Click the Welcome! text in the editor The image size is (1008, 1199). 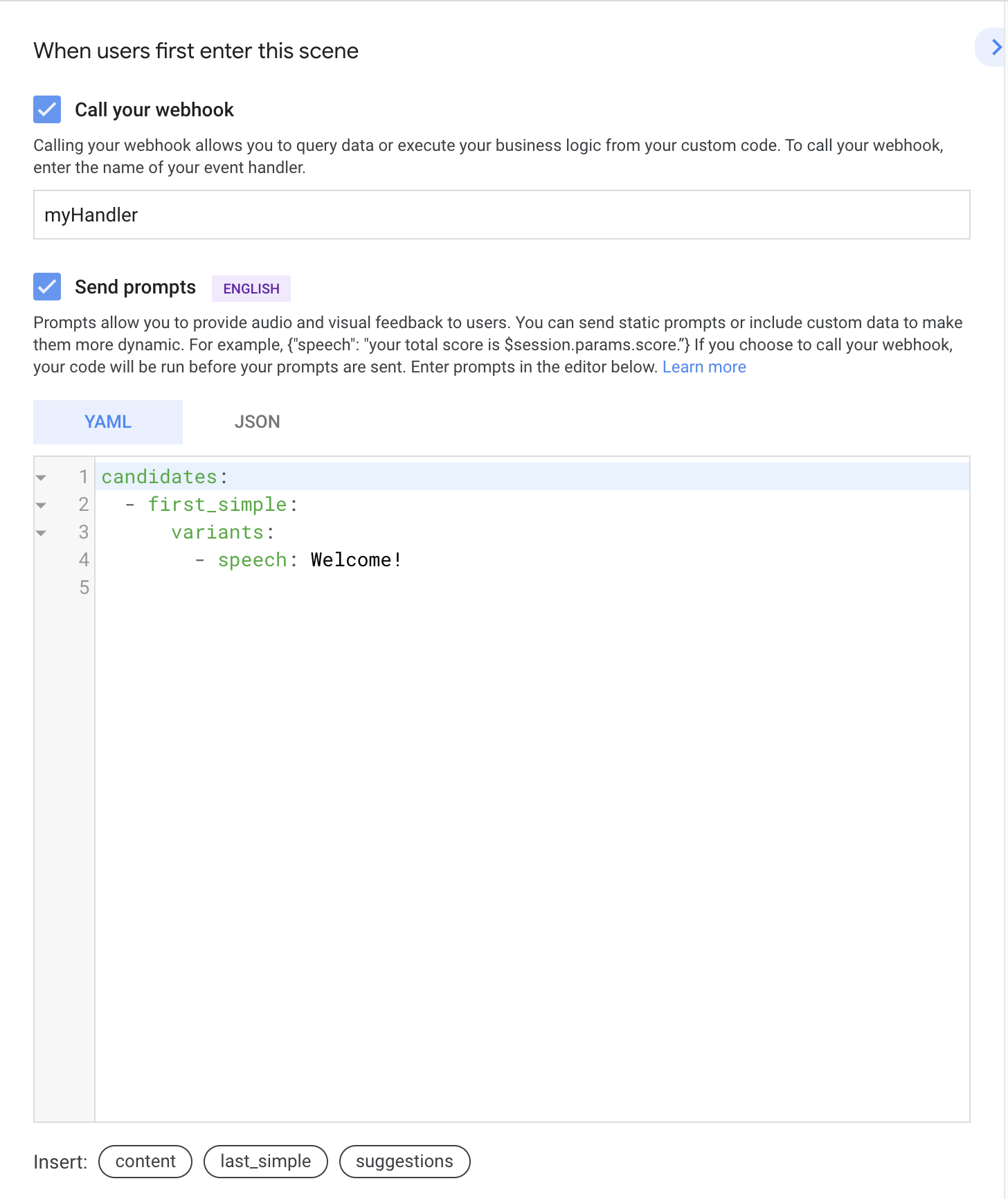(x=356, y=560)
